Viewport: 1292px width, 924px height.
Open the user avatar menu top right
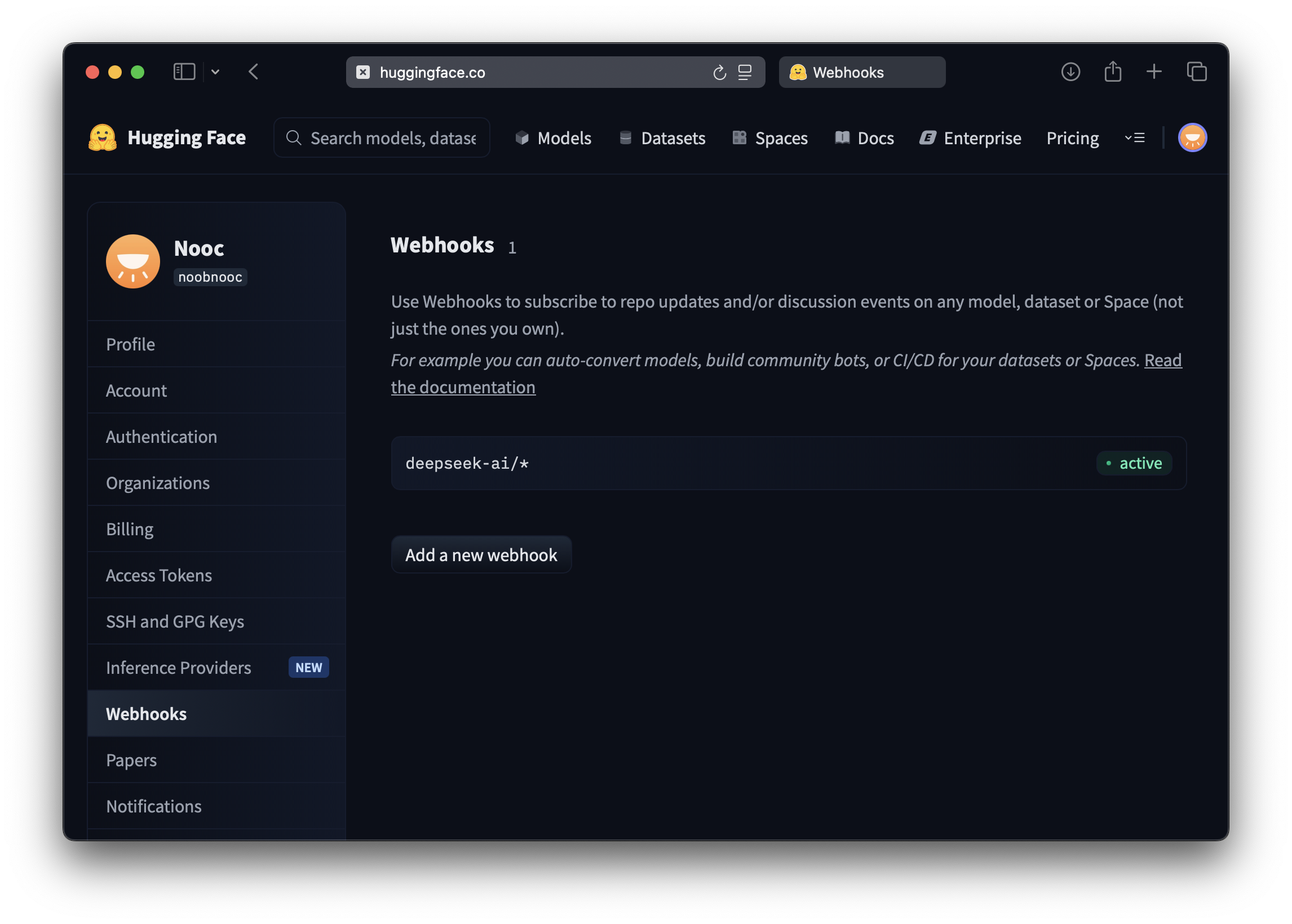[1192, 137]
